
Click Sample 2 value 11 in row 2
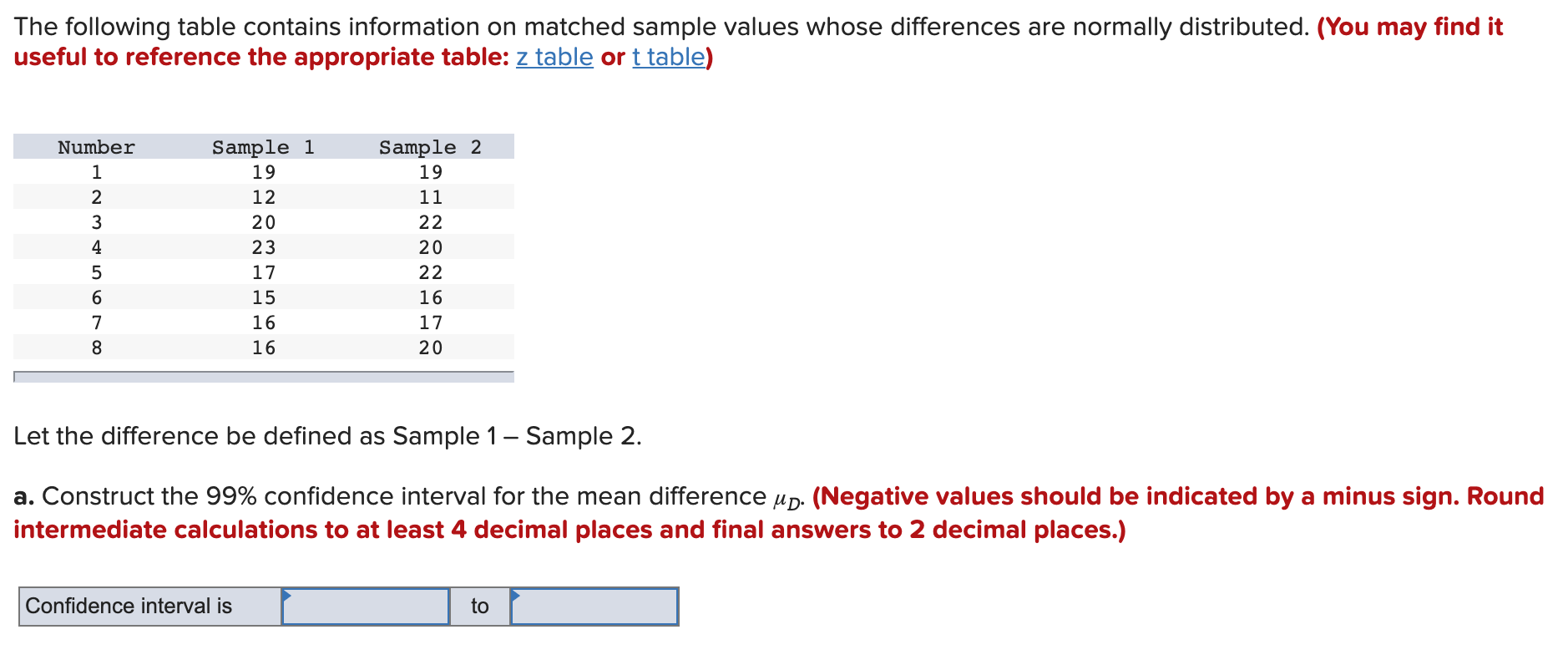point(431,197)
